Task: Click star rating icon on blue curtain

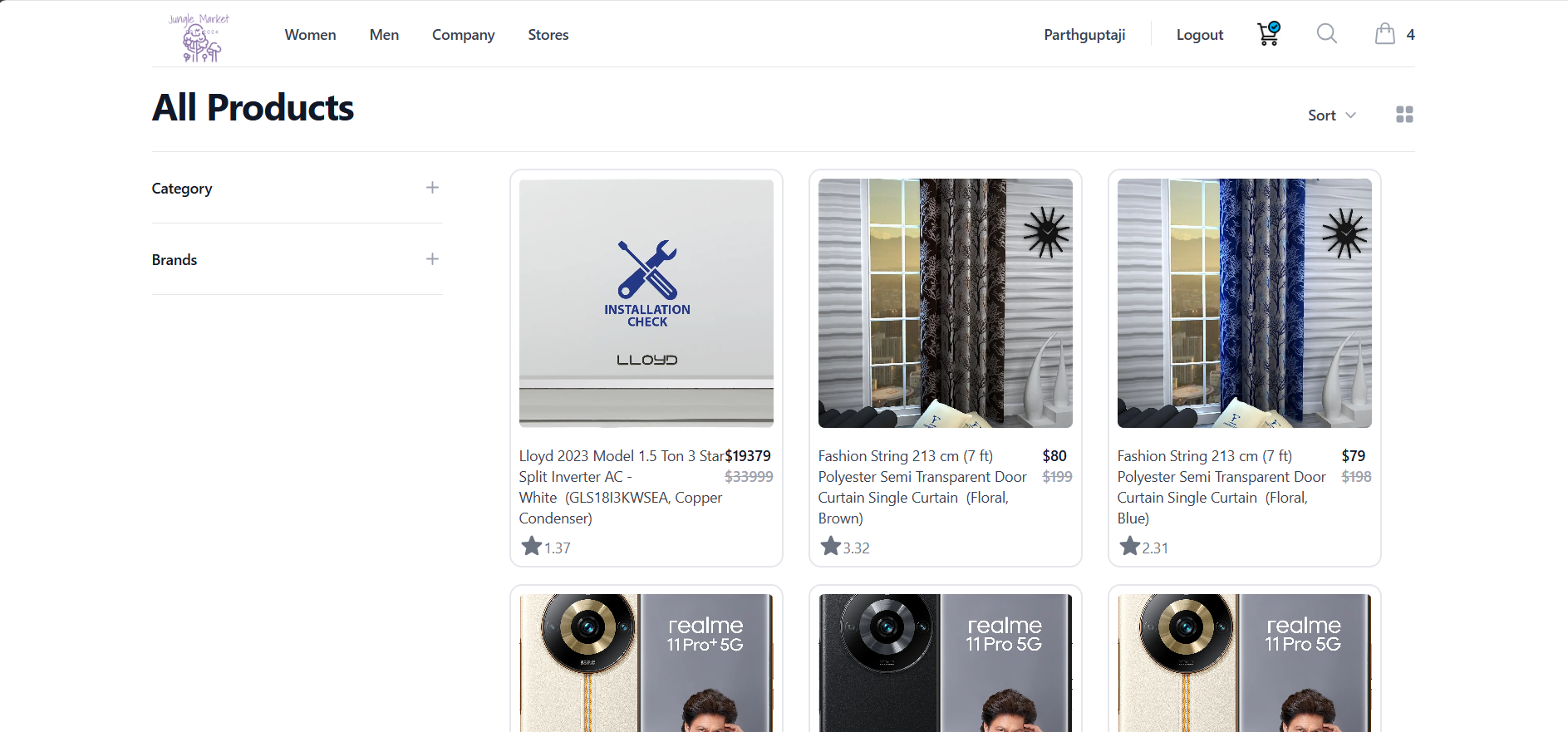Action: [1129, 547]
